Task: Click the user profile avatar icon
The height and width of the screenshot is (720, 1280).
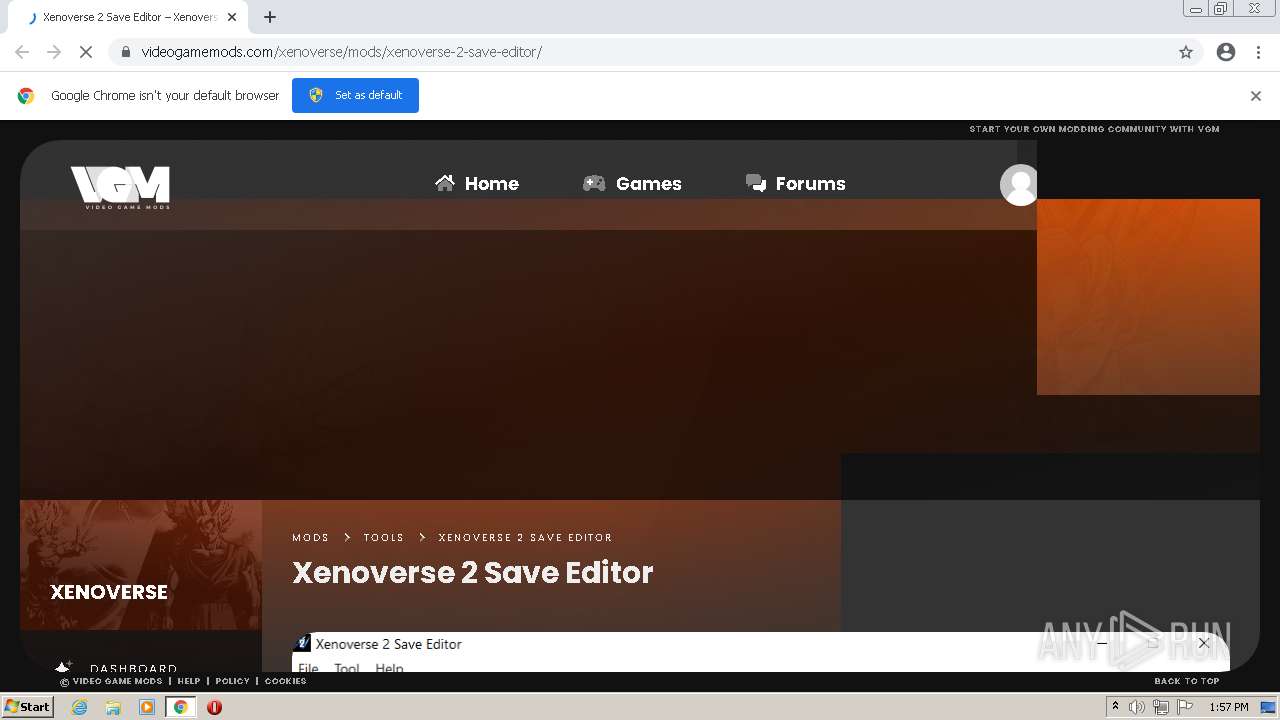Action: [x=1019, y=185]
